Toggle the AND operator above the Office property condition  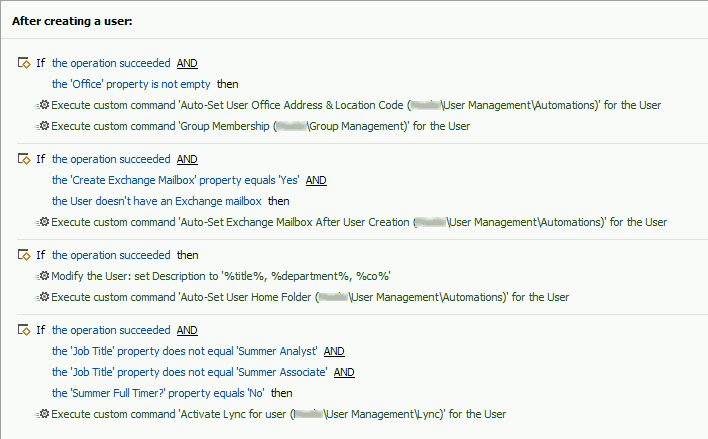click(x=187, y=63)
